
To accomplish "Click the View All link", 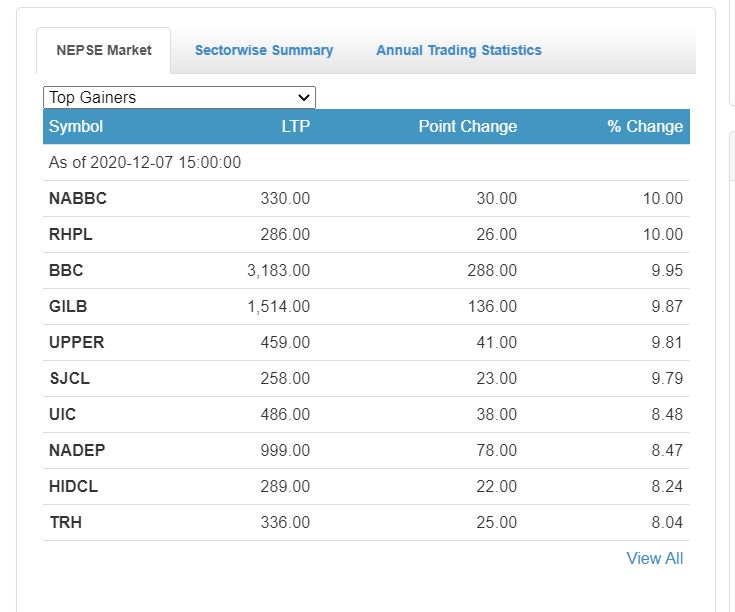I will (x=654, y=558).
